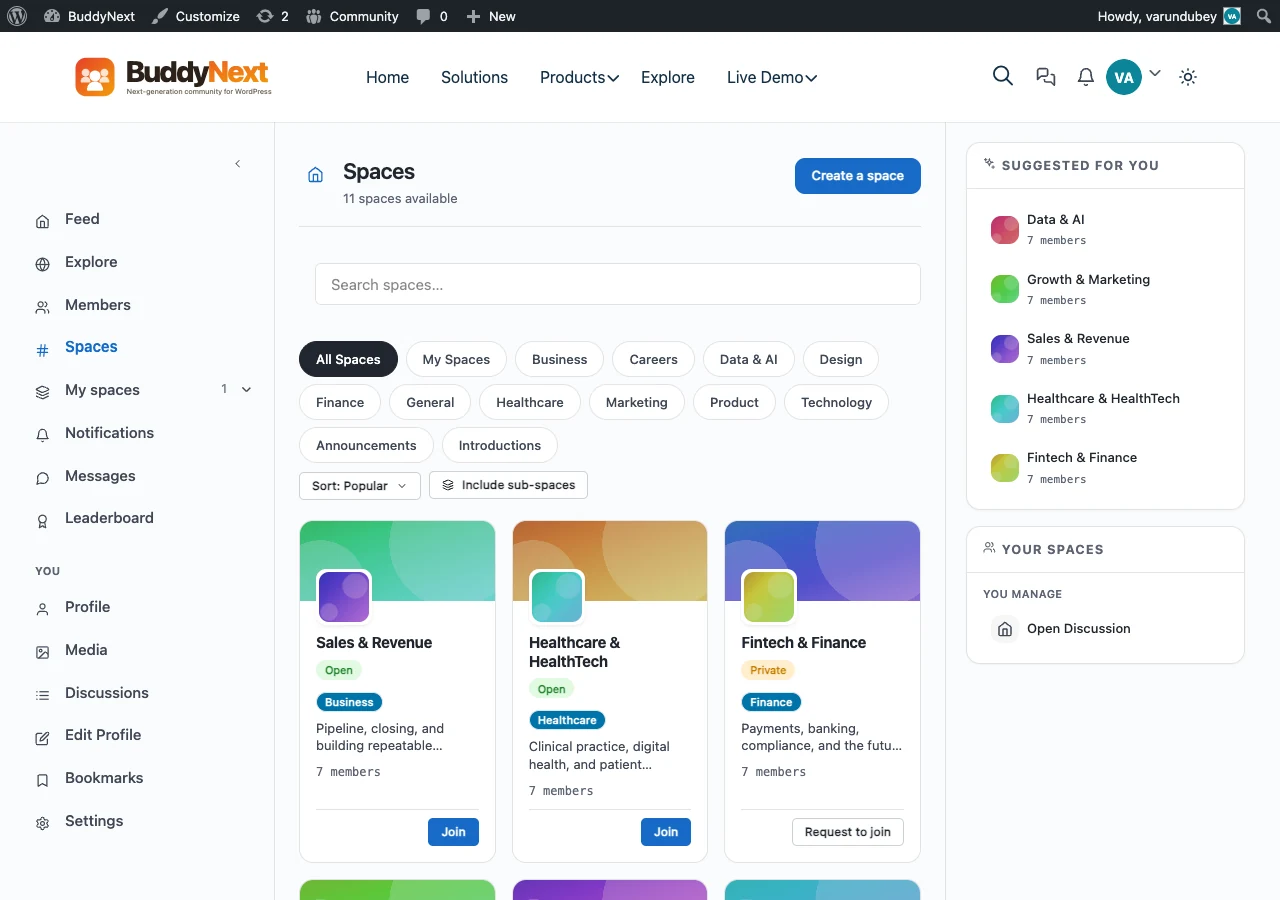This screenshot has height=900, width=1280.
Task: Click the Edit Profile pencil icon
Action: click(42, 738)
